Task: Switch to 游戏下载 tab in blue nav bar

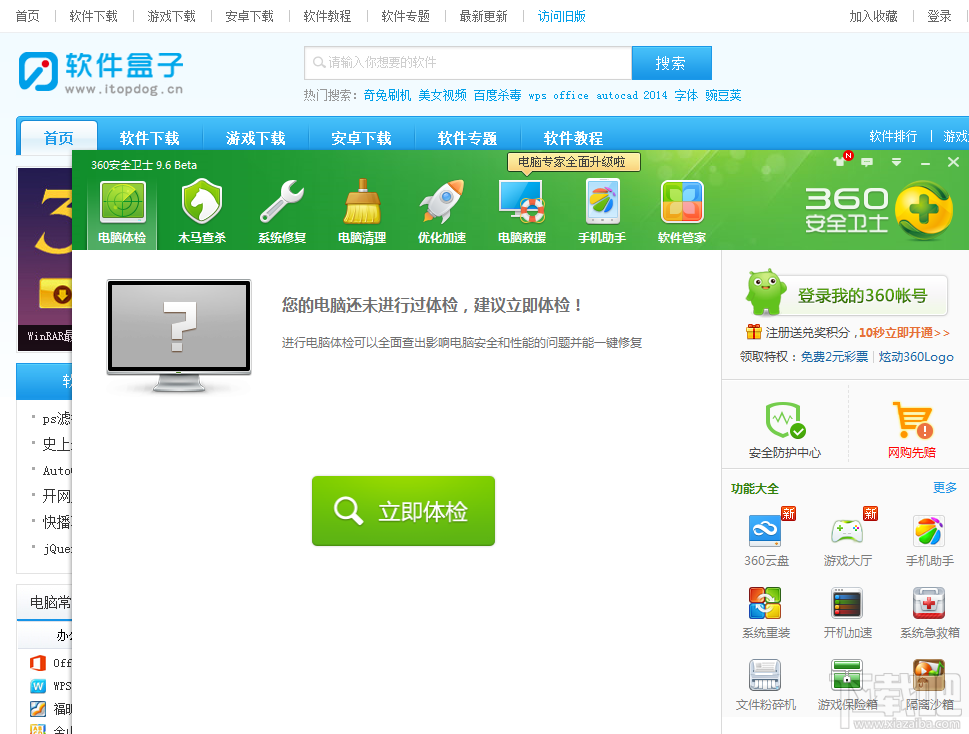Action: (255, 138)
